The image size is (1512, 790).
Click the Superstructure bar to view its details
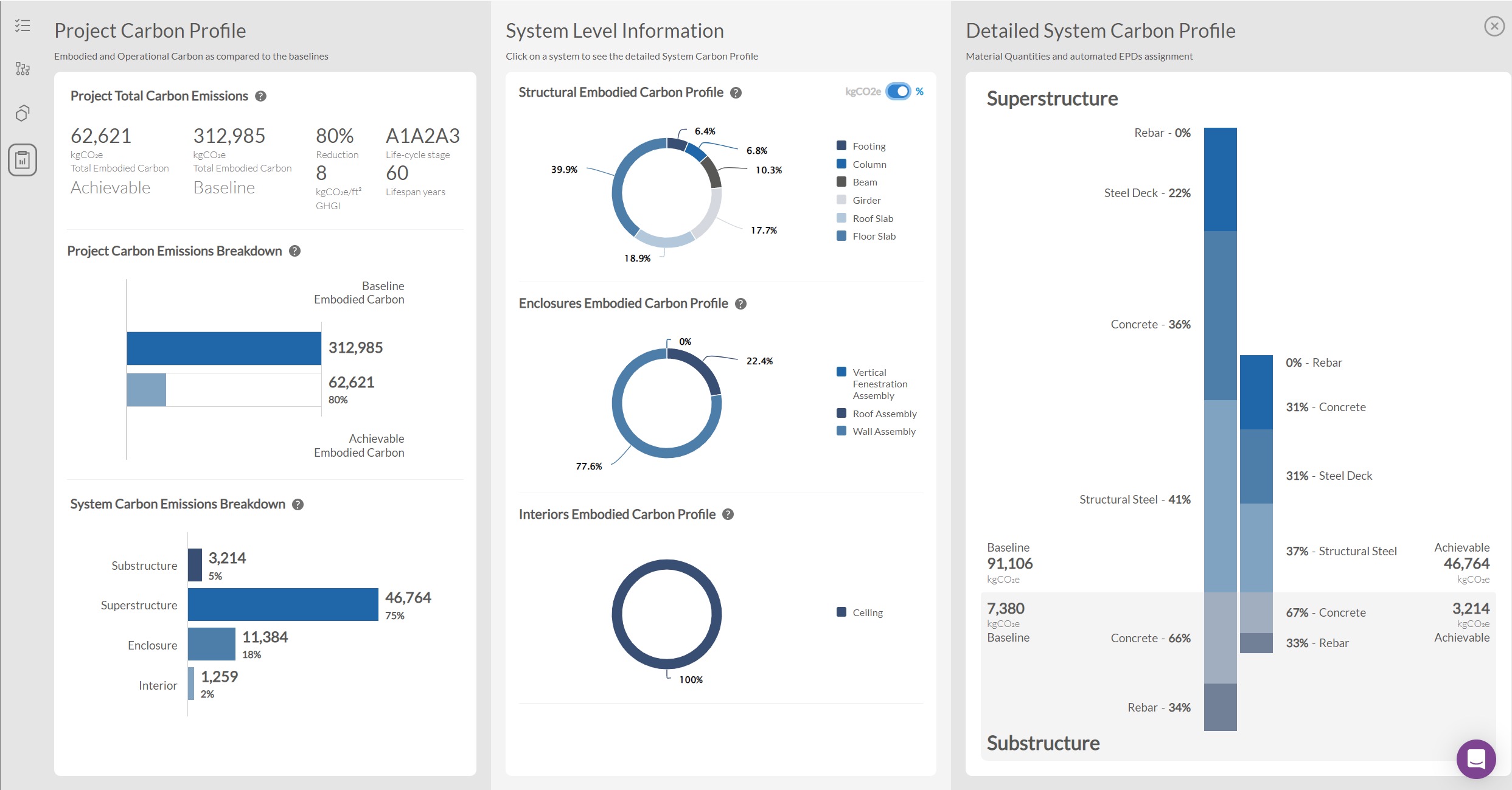283,605
